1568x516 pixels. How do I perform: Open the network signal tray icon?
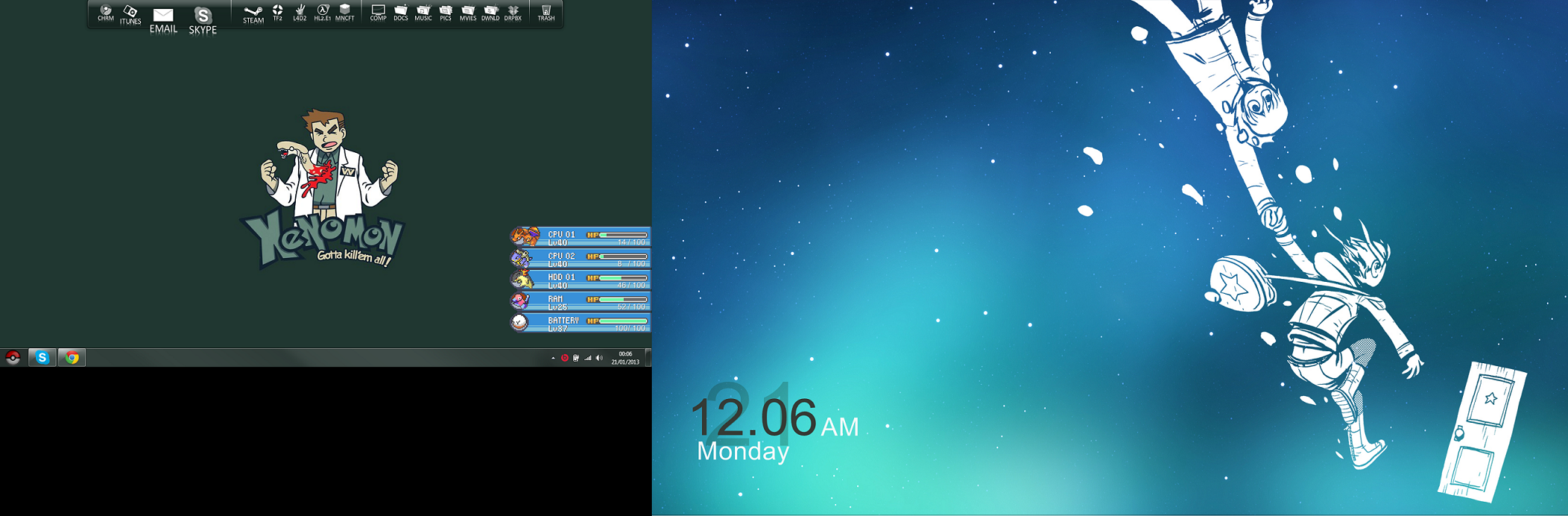pos(587,358)
